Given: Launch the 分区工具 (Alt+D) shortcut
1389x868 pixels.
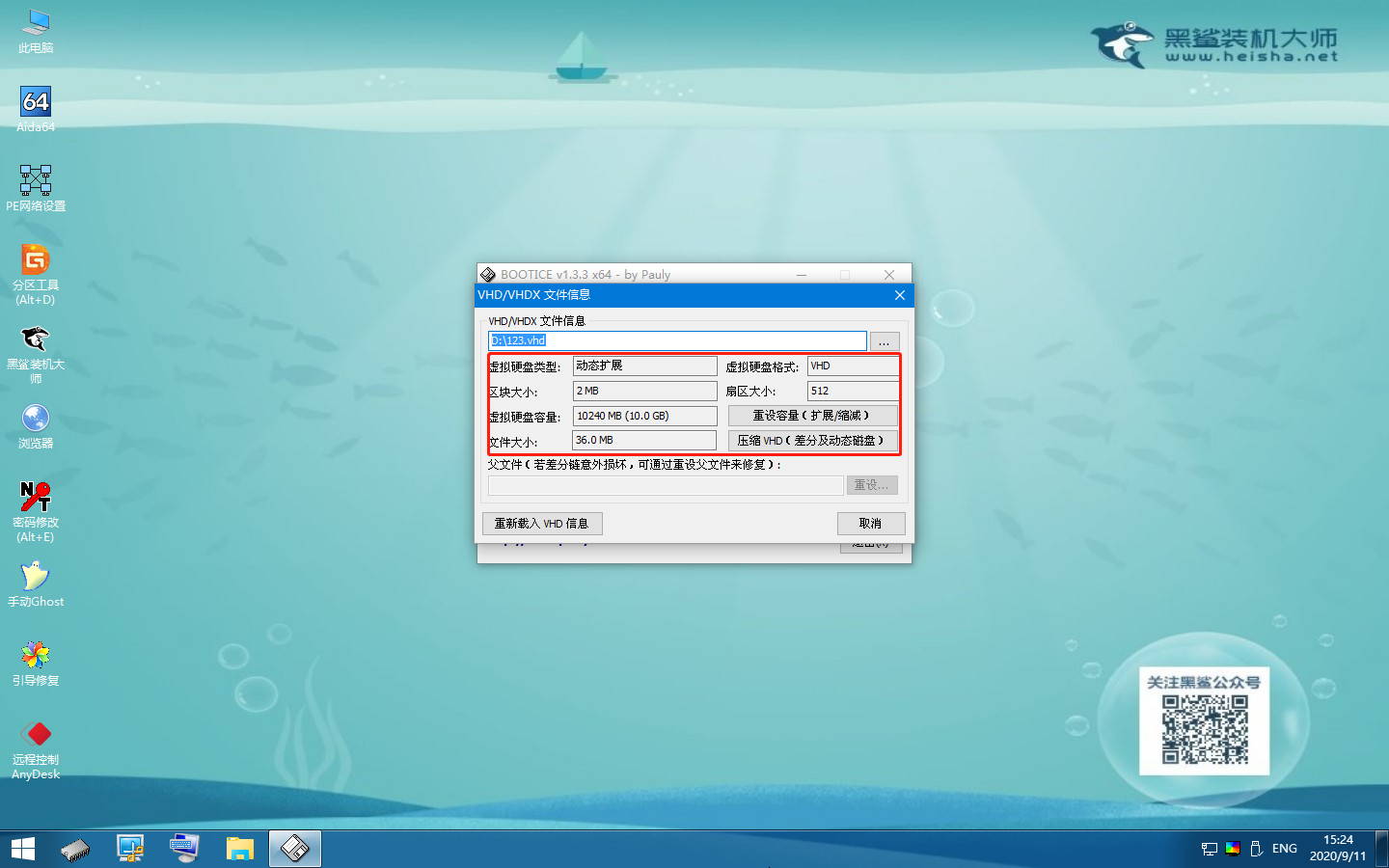Looking at the screenshot, I should 36,274.
